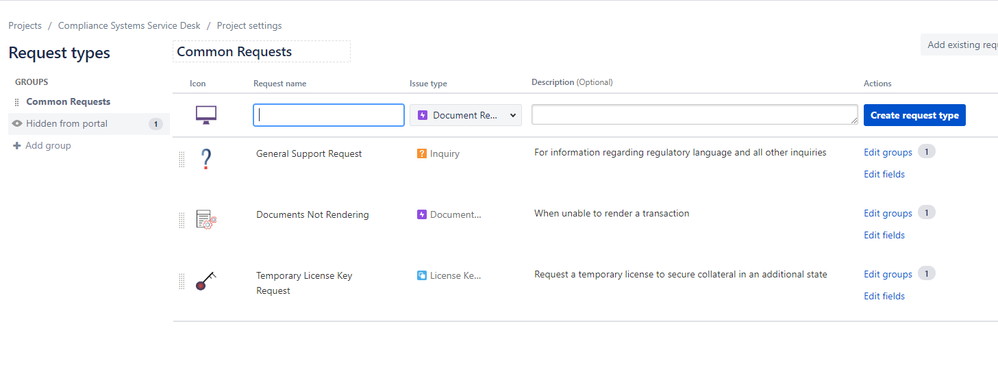This screenshot has width=998, height=385.
Task: Click Edit fields for General Support Request
Action: click(884, 174)
